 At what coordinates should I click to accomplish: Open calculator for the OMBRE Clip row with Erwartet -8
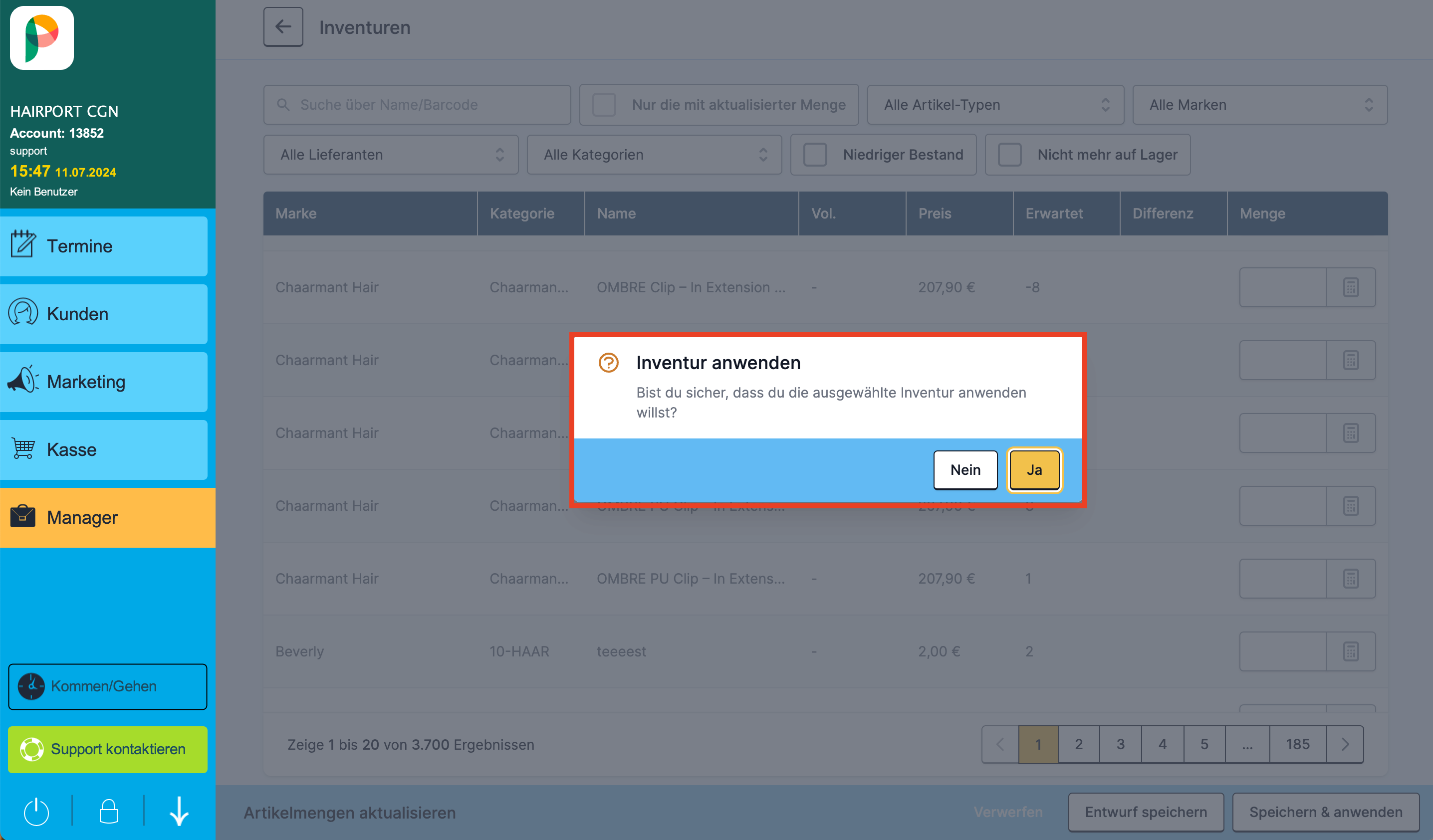[1351, 288]
